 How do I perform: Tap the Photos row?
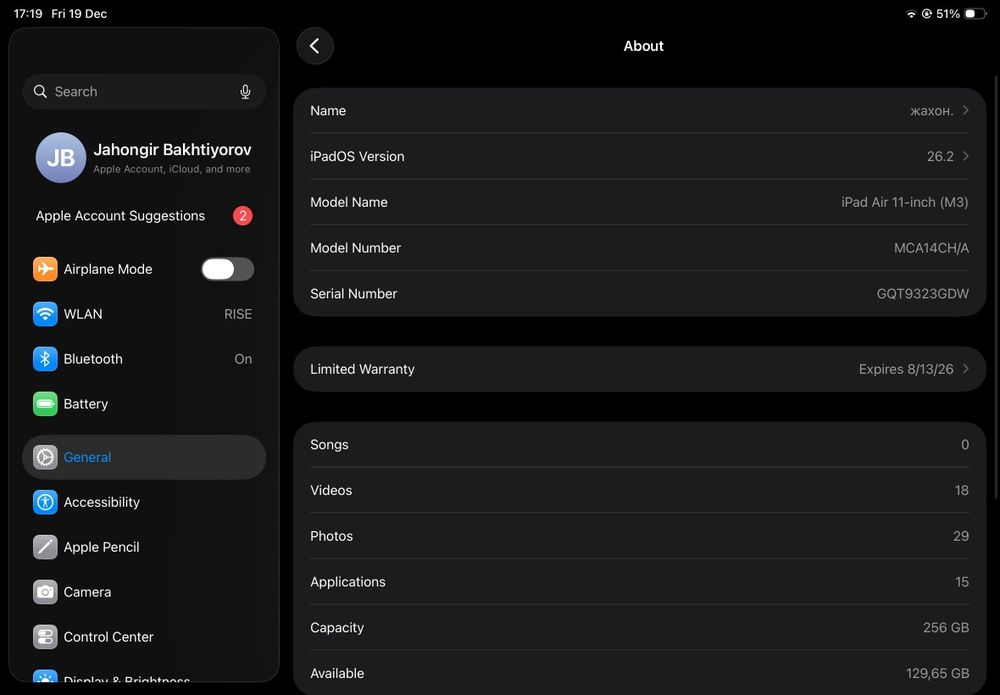pos(640,536)
